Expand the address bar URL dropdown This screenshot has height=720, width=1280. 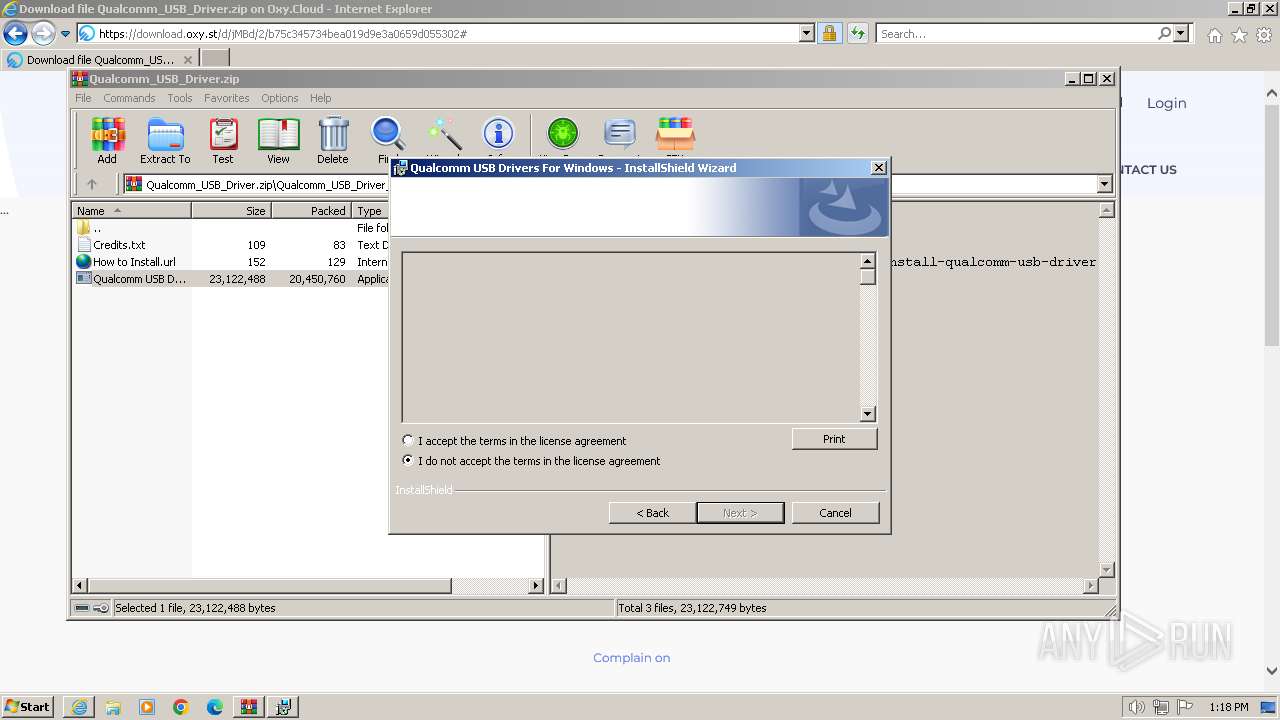click(807, 34)
